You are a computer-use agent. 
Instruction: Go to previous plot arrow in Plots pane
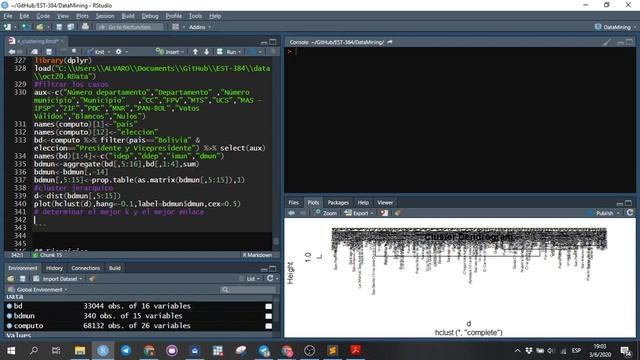pos(291,213)
